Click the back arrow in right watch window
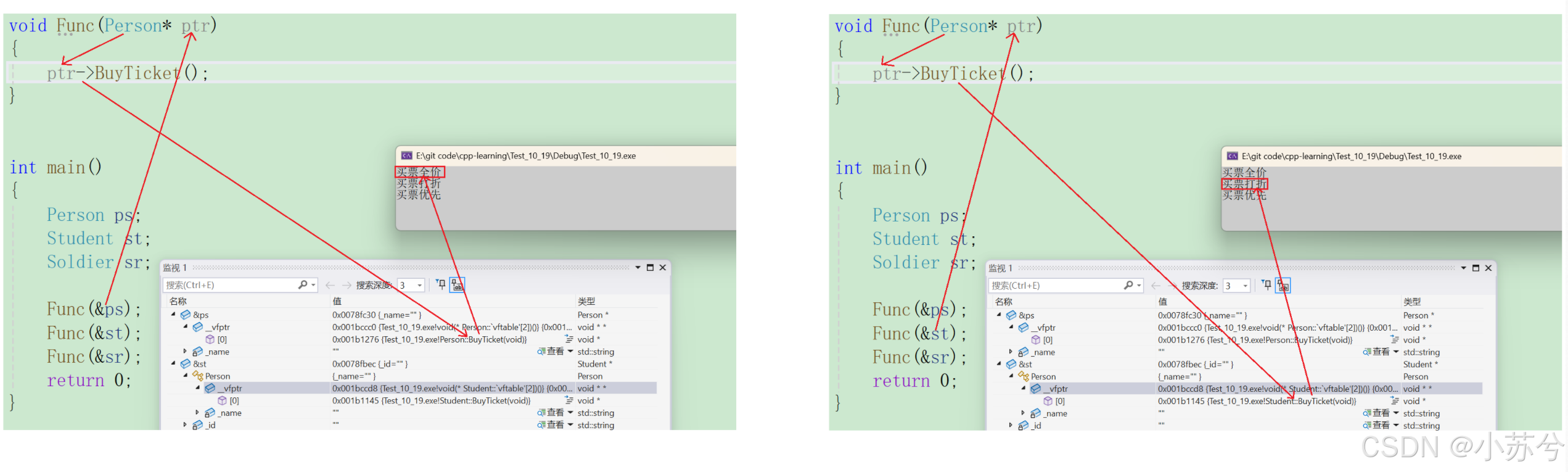The image size is (1568, 472). [1155, 286]
